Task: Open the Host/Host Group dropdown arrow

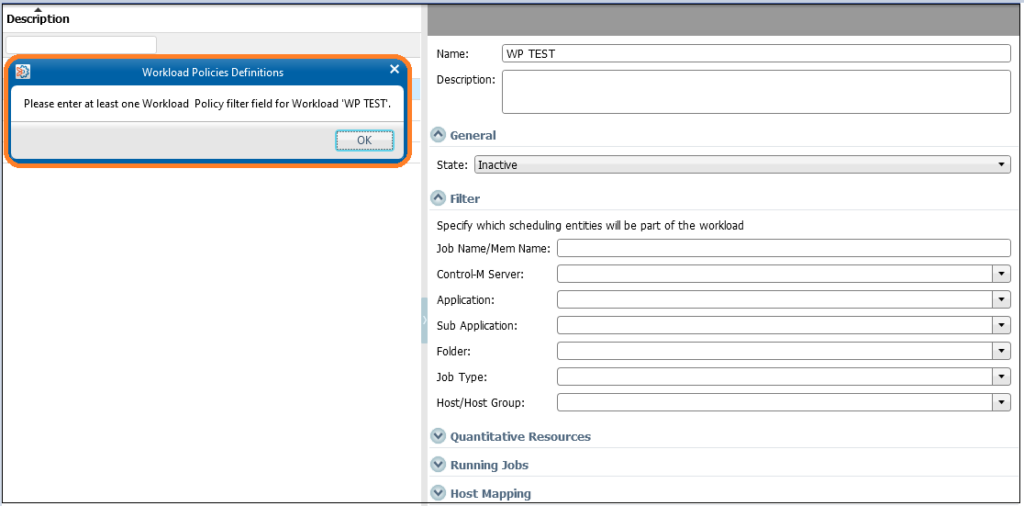Action: [x=1002, y=402]
